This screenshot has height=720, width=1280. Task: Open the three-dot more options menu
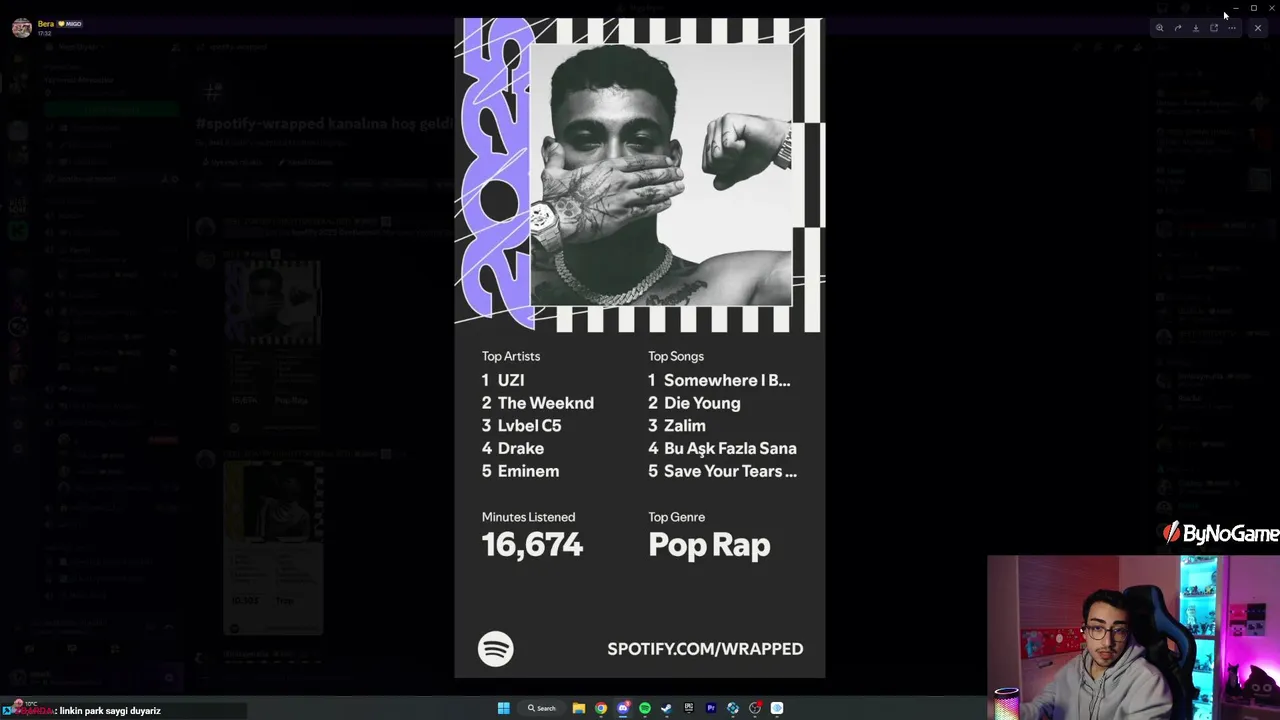[x=1232, y=28]
